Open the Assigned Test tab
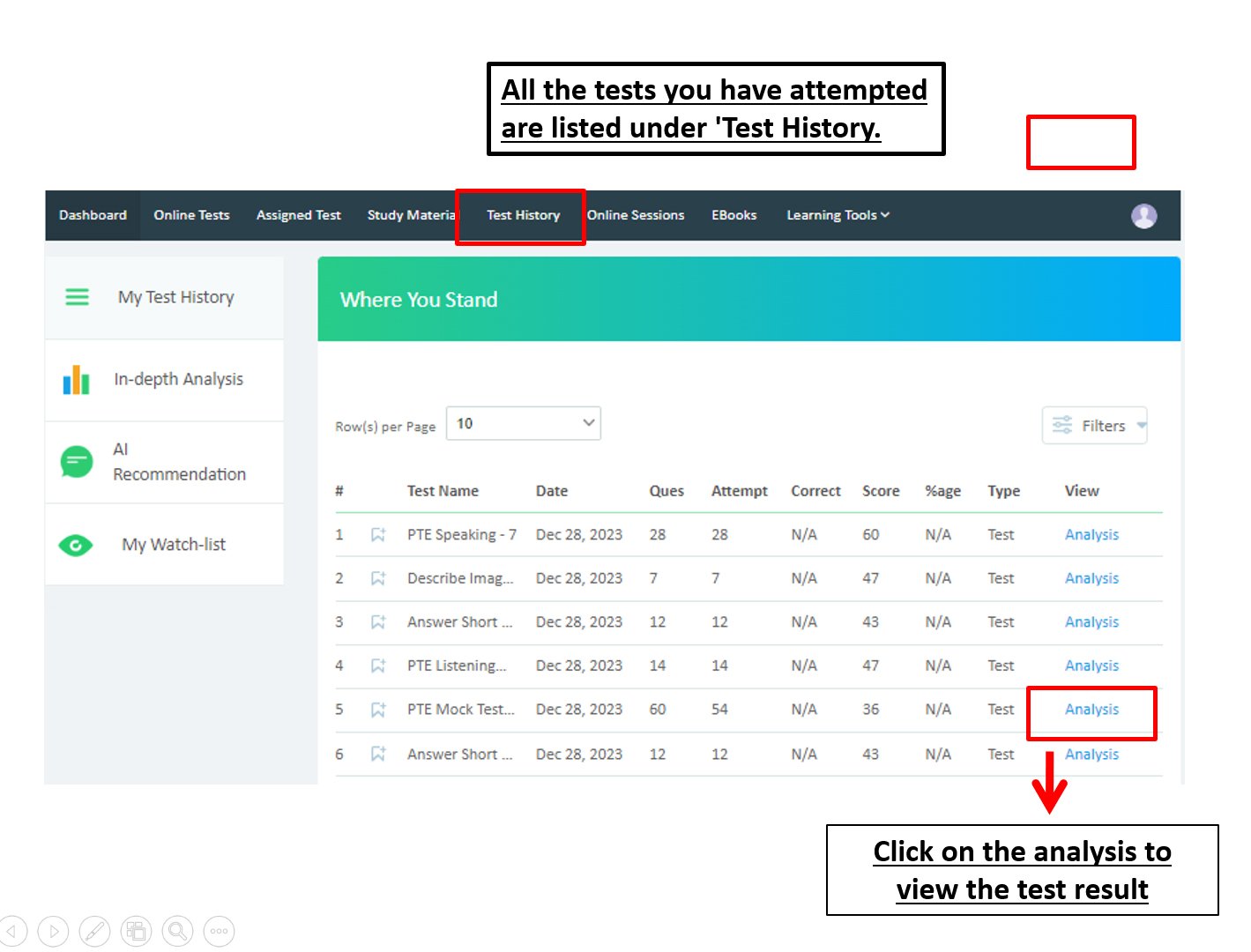 tap(298, 215)
